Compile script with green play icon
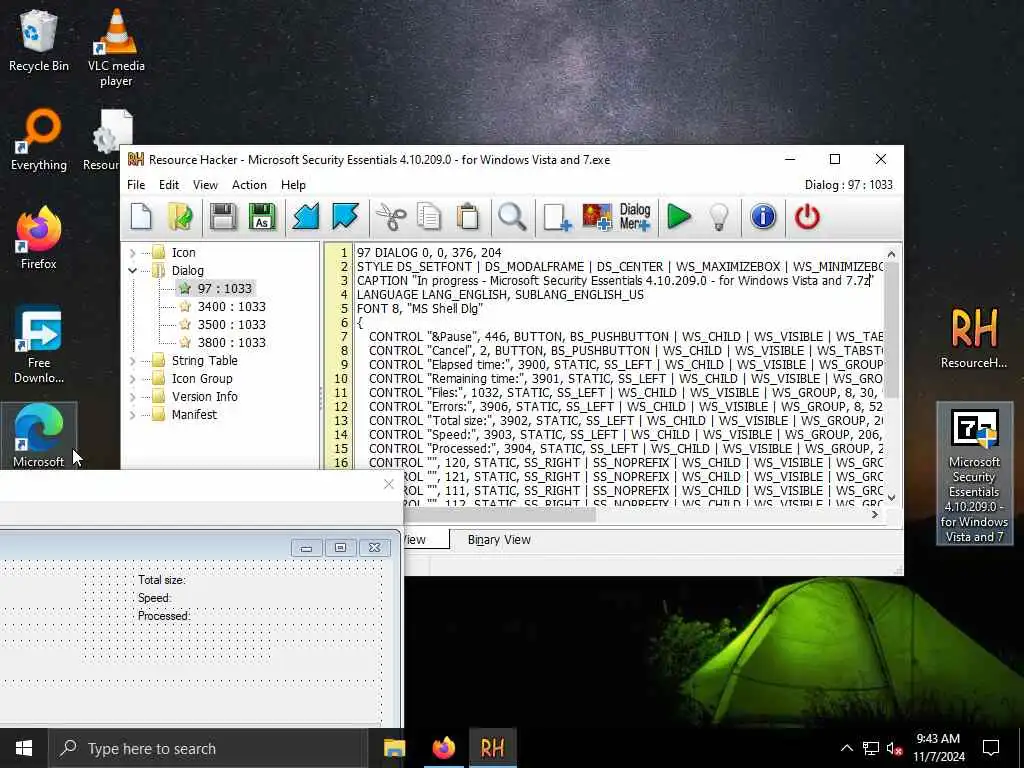Screen dimensions: 1024x768 coord(679,217)
